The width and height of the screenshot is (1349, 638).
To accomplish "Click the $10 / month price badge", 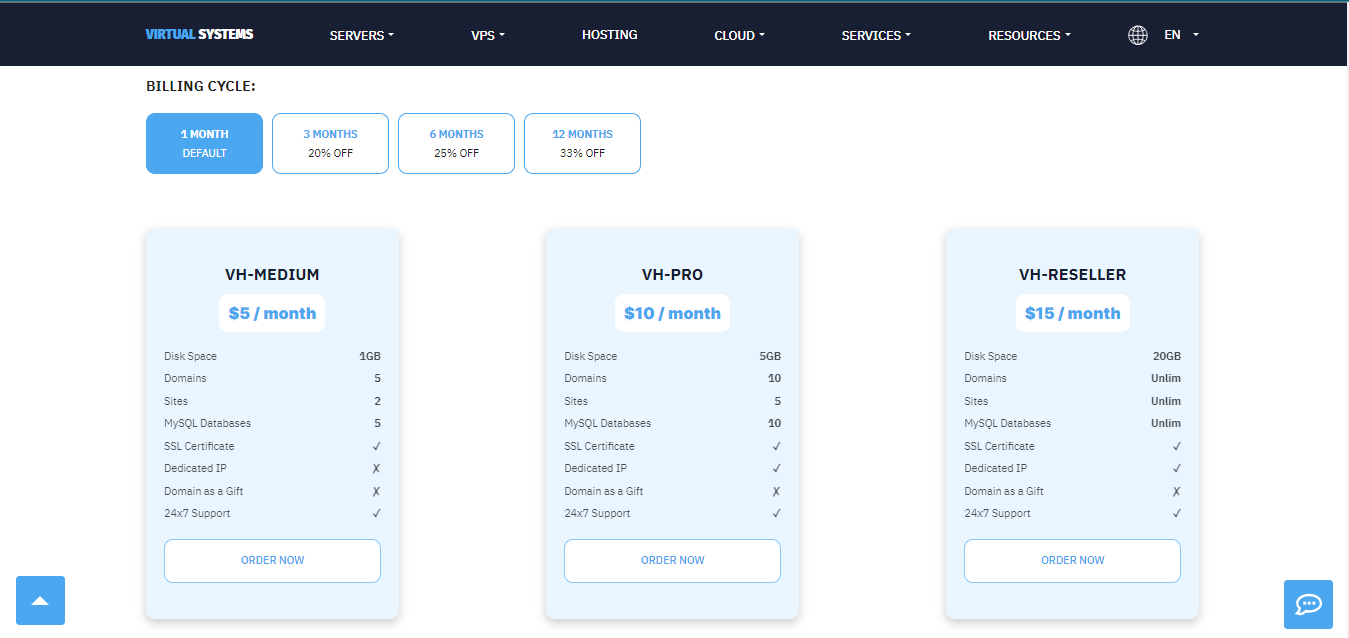I will [x=672, y=313].
